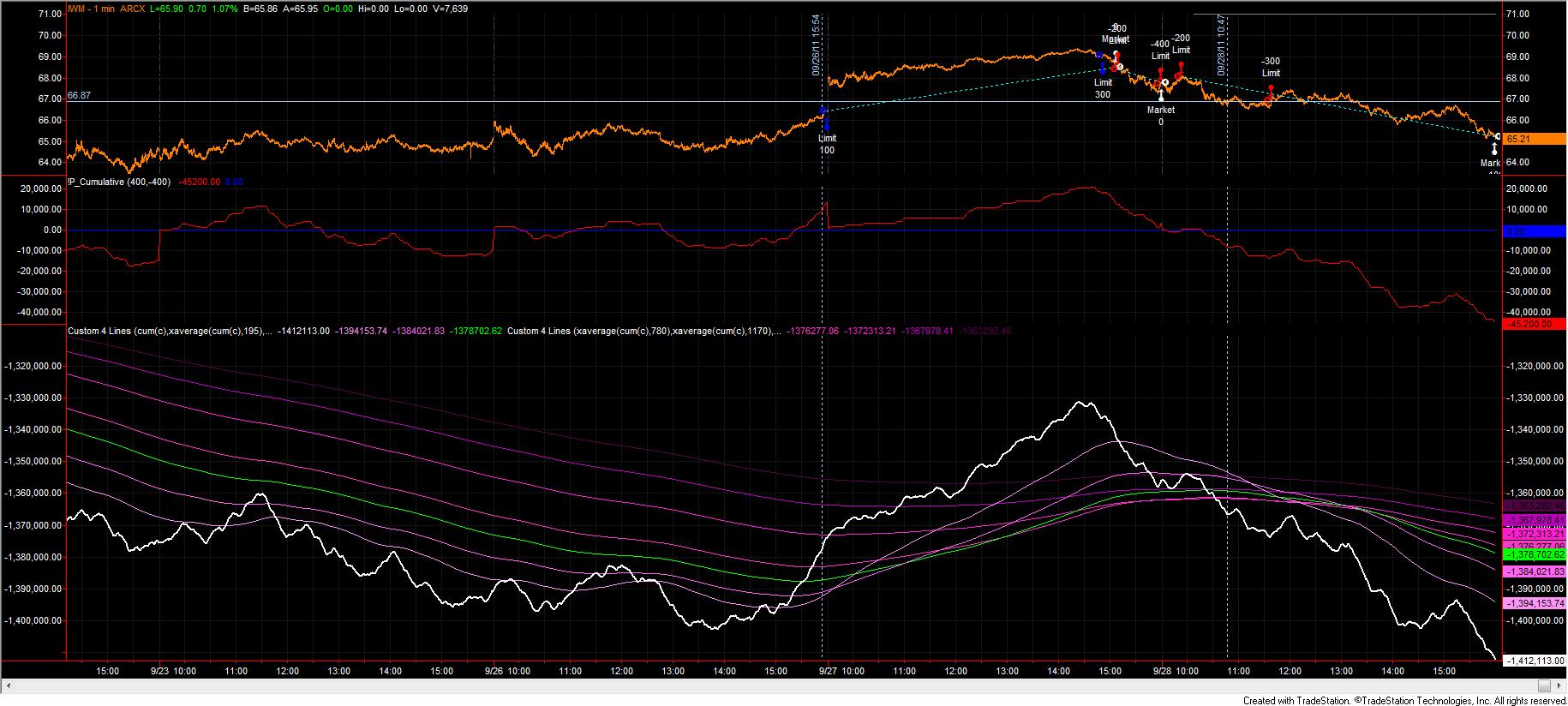Select the first Custom 4 Lines indicator label
This screenshot has height=706, width=1568.
170,331
